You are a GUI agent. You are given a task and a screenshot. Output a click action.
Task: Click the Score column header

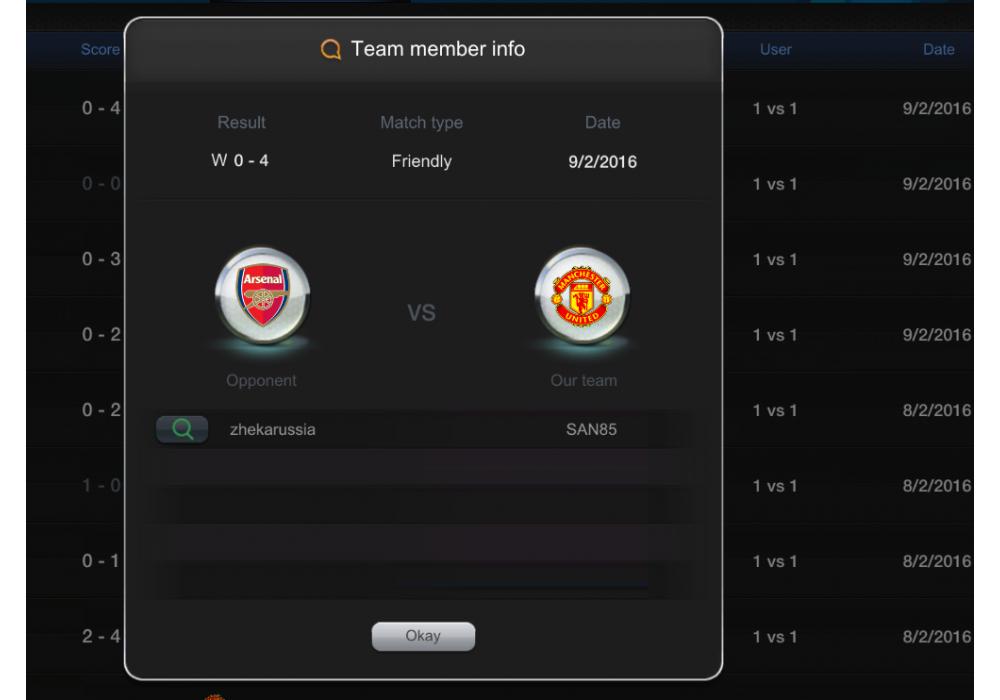coord(100,50)
